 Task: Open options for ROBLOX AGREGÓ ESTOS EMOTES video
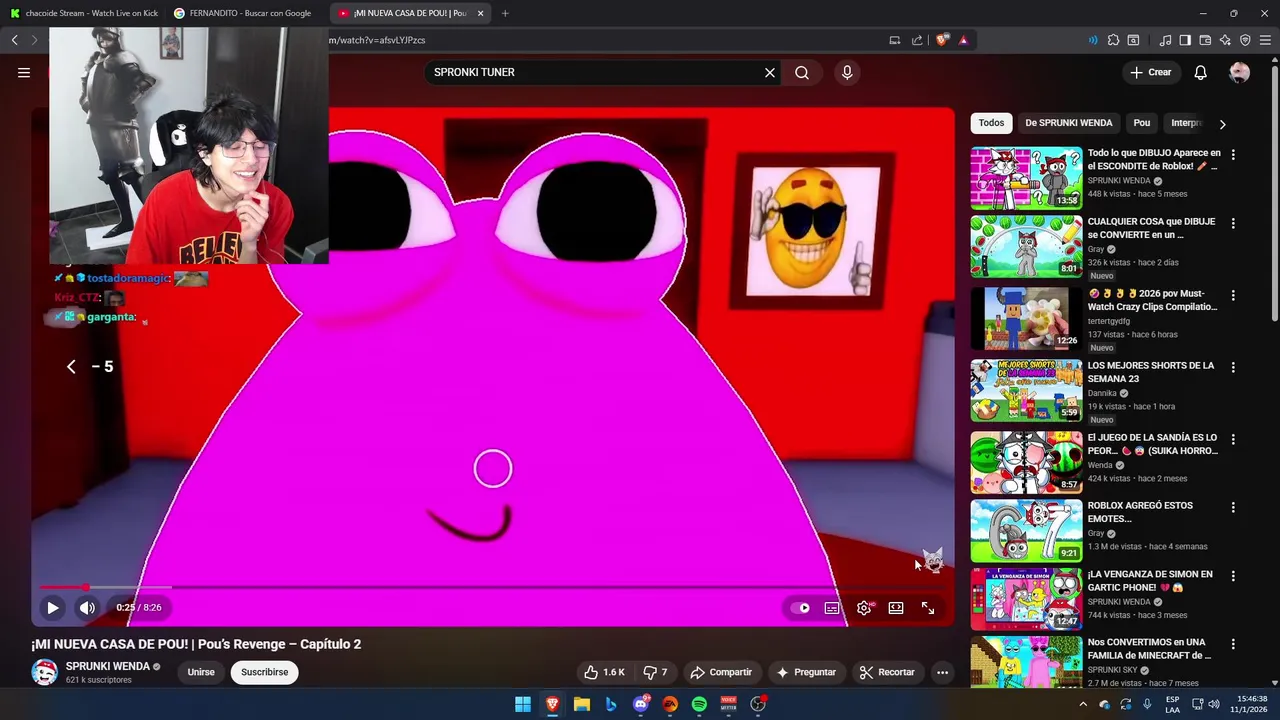pos(1233,507)
